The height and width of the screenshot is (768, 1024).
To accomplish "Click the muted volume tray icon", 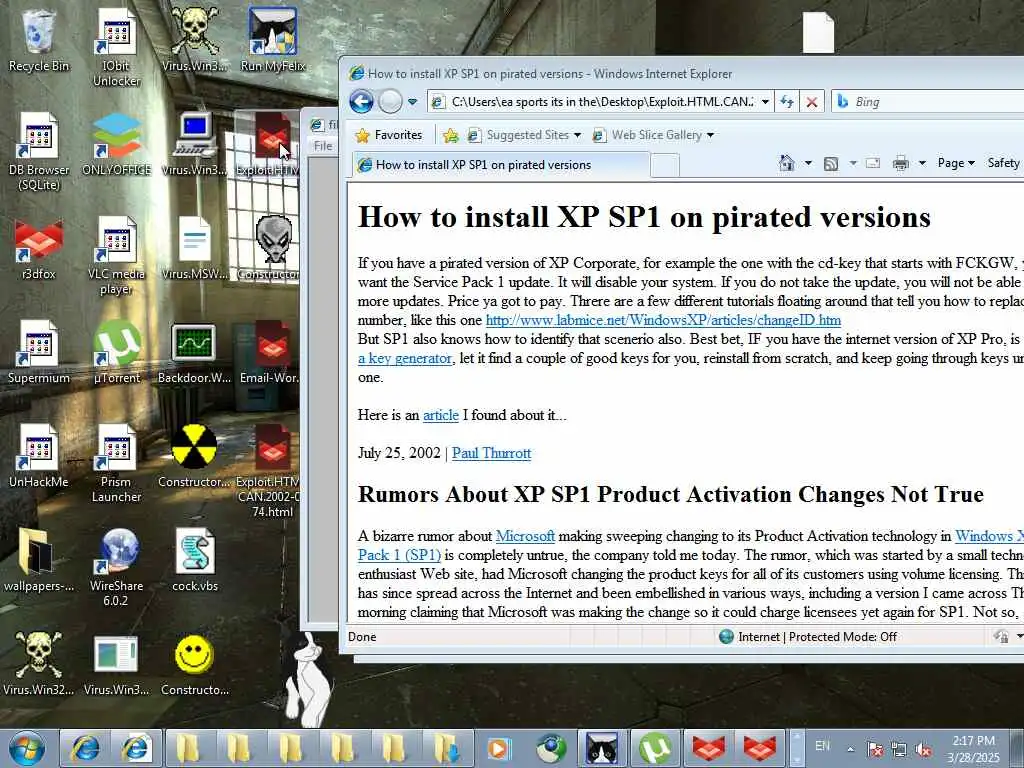I will 923,750.
